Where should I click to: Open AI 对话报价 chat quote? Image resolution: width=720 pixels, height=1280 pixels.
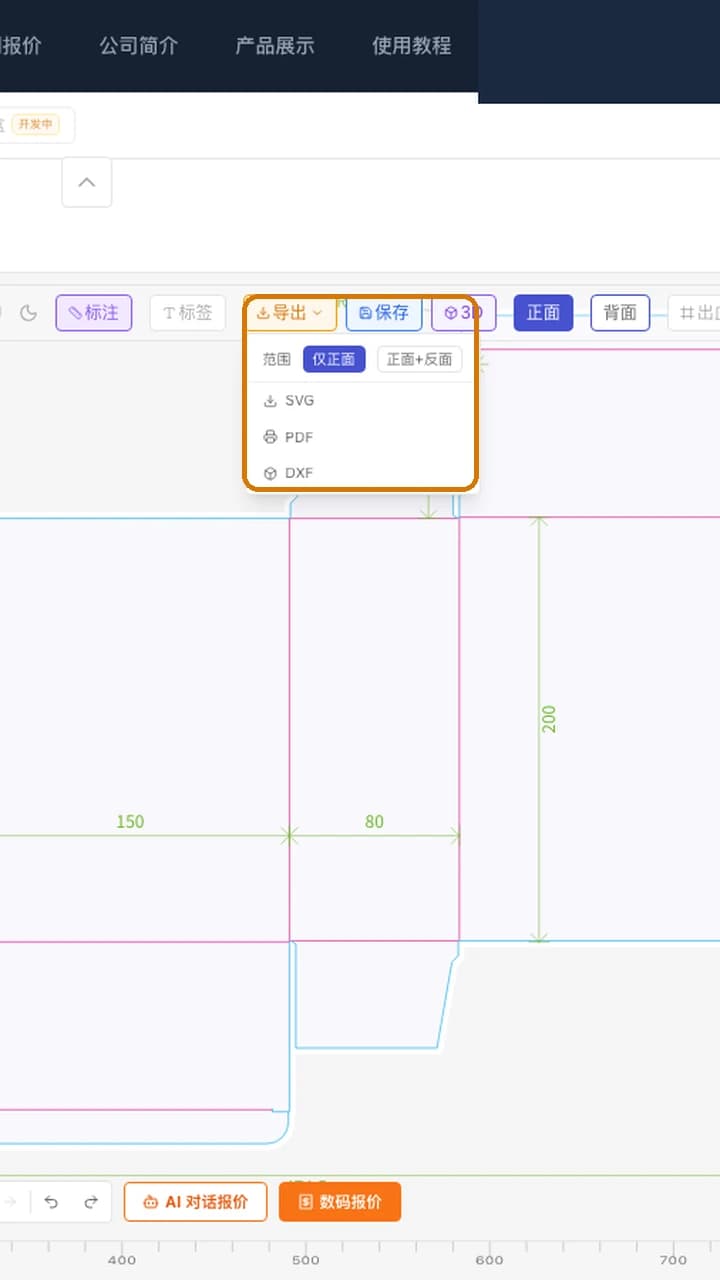click(196, 1202)
